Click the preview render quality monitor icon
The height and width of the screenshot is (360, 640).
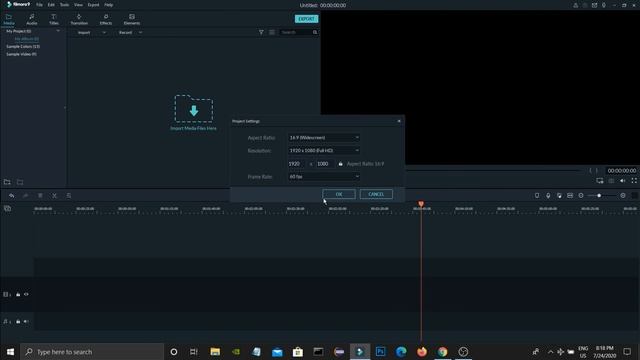tap(600, 181)
